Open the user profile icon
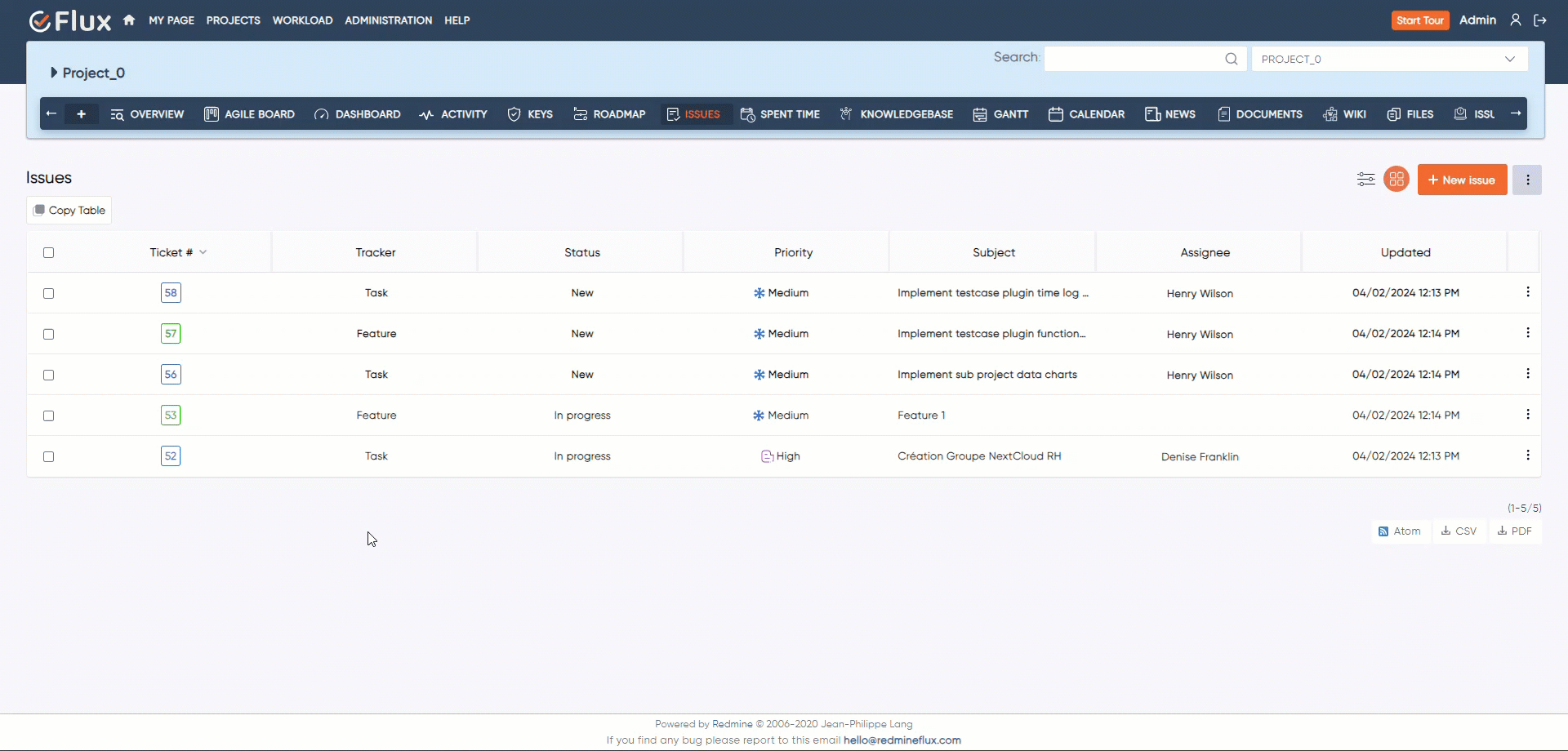The image size is (1568, 751). coord(1516,20)
